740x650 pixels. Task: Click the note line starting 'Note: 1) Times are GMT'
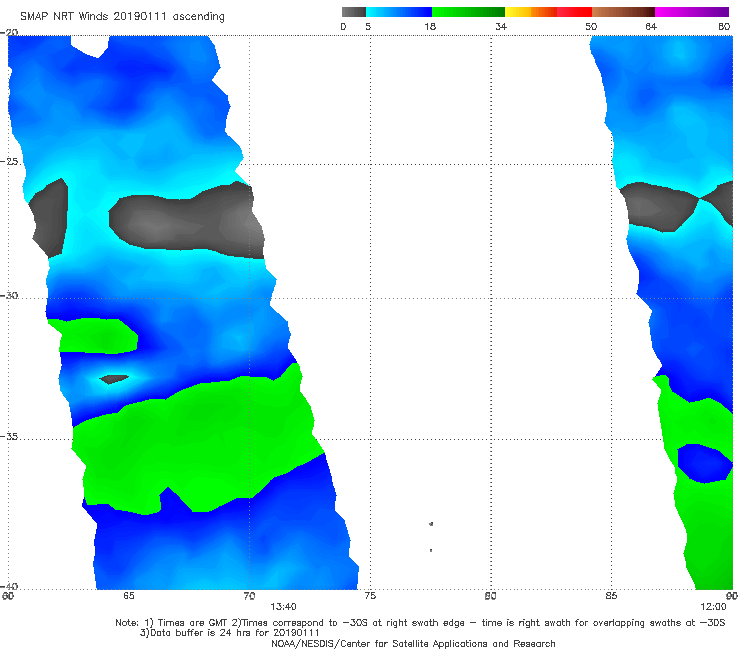pyautogui.click(x=420, y=623)
